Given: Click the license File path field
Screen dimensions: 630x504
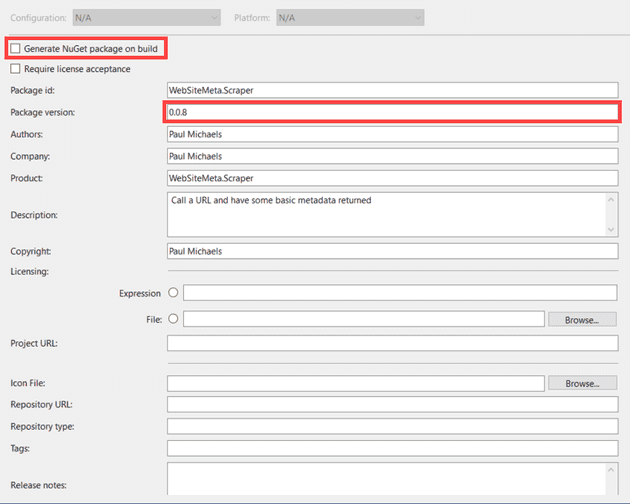Looking at the screenshot, I should coord(364,319).
